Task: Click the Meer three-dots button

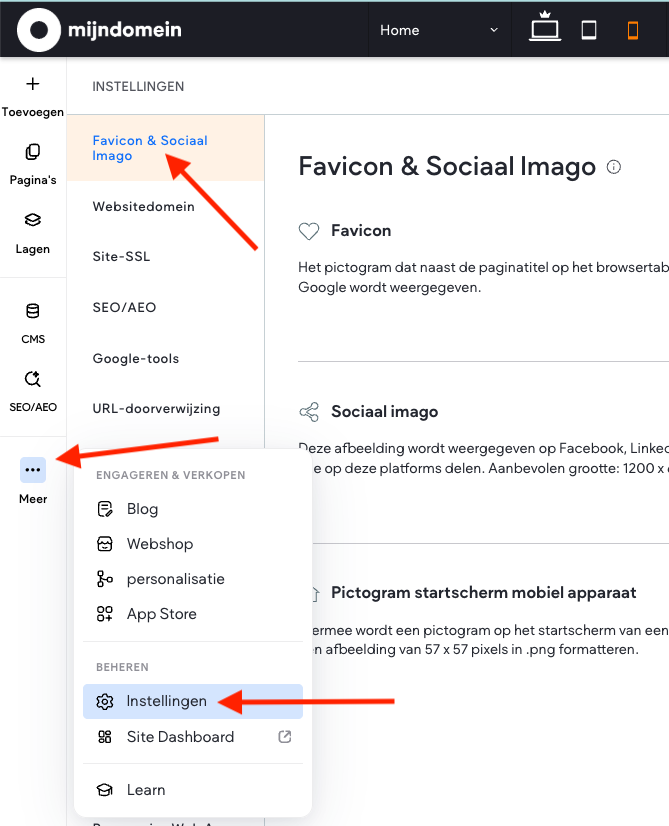Action: pos(33,469)
